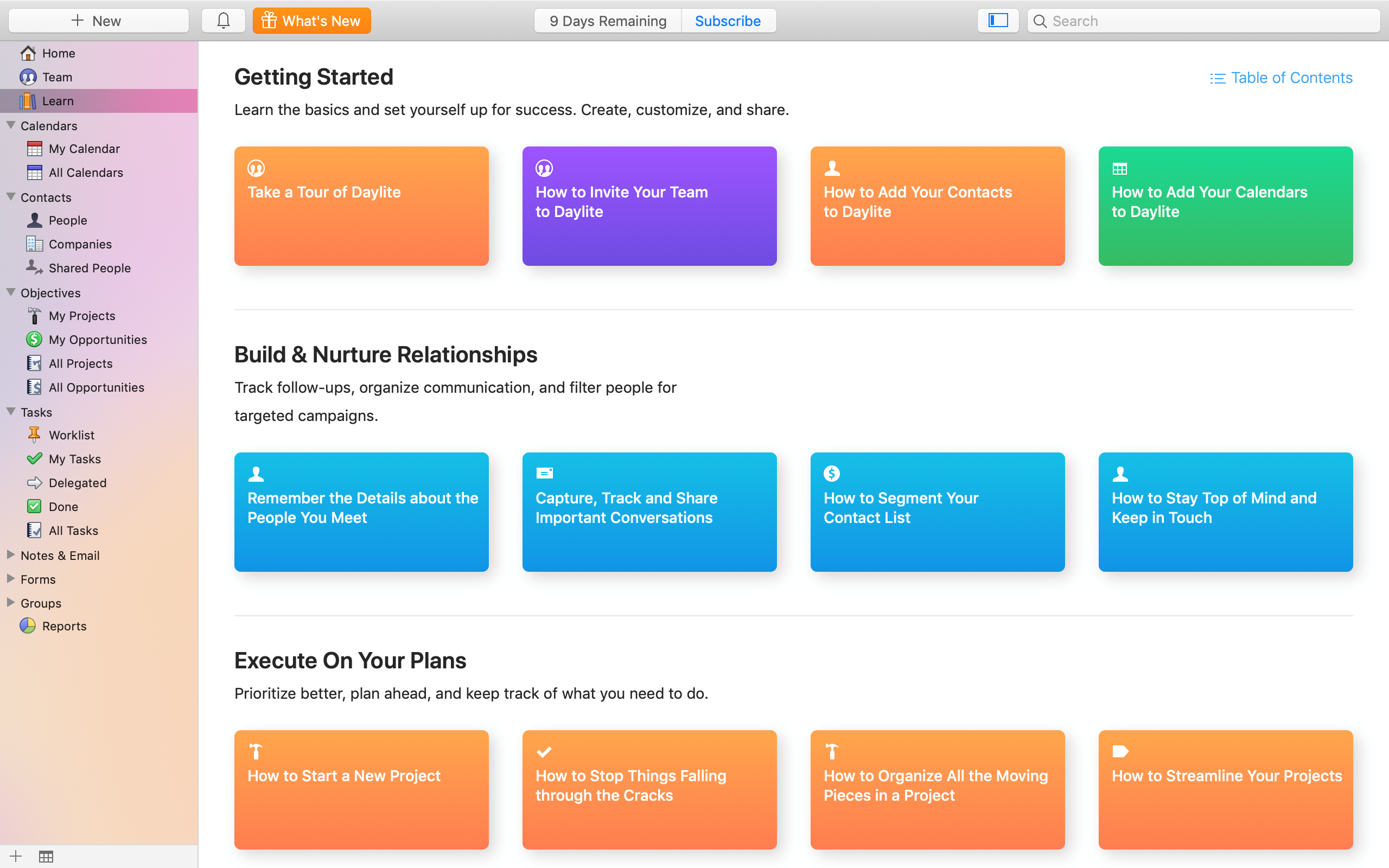1389x868 pixels.
Task: Select the All Opportunities icon
Action: [x=34, y=387]
